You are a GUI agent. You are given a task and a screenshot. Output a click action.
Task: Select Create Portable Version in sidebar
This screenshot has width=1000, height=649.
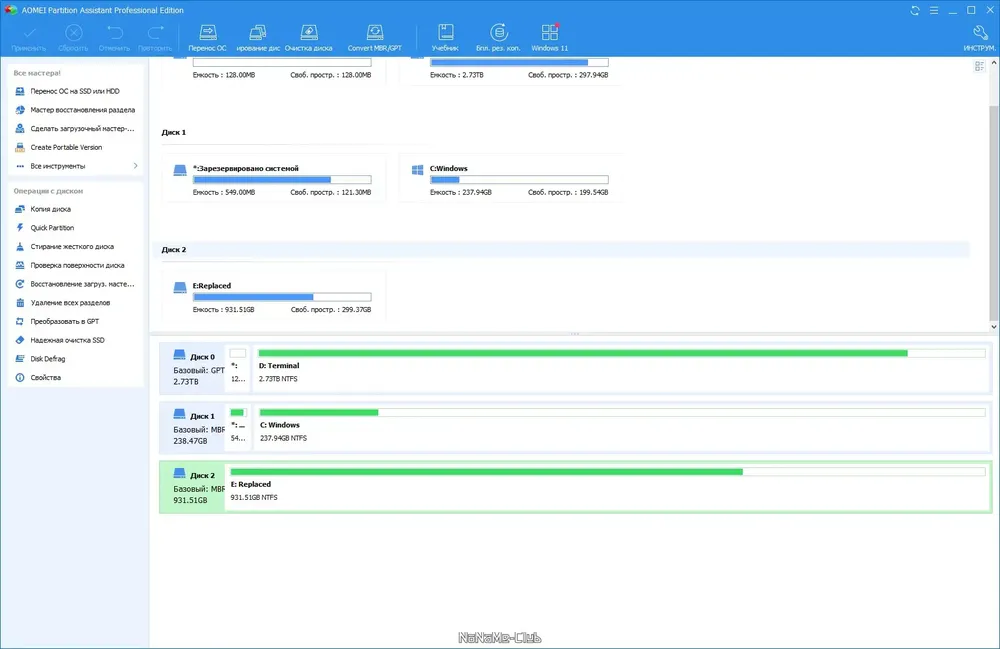pos(66,147)
